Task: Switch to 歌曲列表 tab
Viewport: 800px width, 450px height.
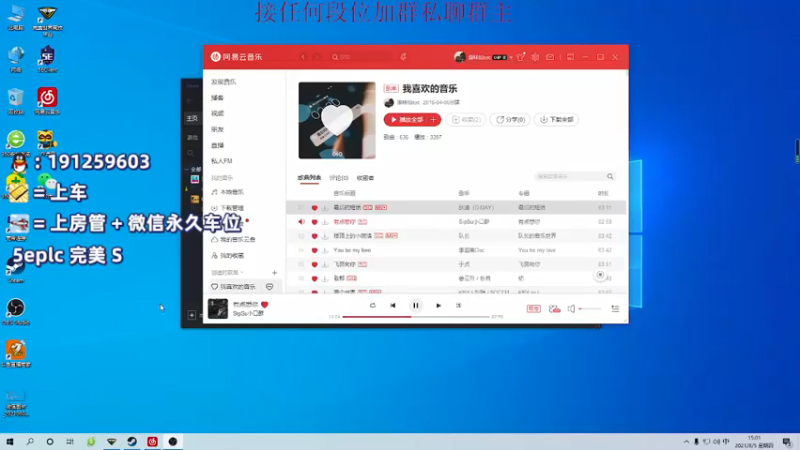Action: (x=309, y=178)
